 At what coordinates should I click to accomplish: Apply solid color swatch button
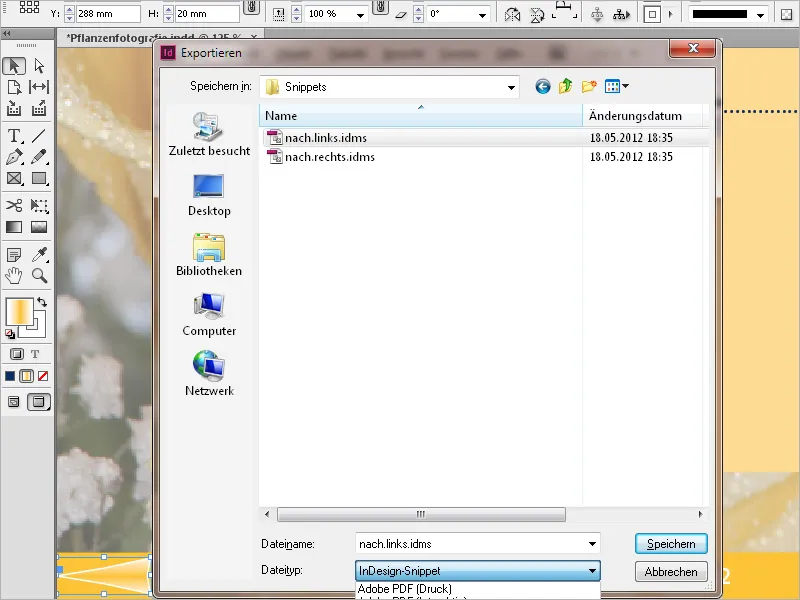(10, 377)
